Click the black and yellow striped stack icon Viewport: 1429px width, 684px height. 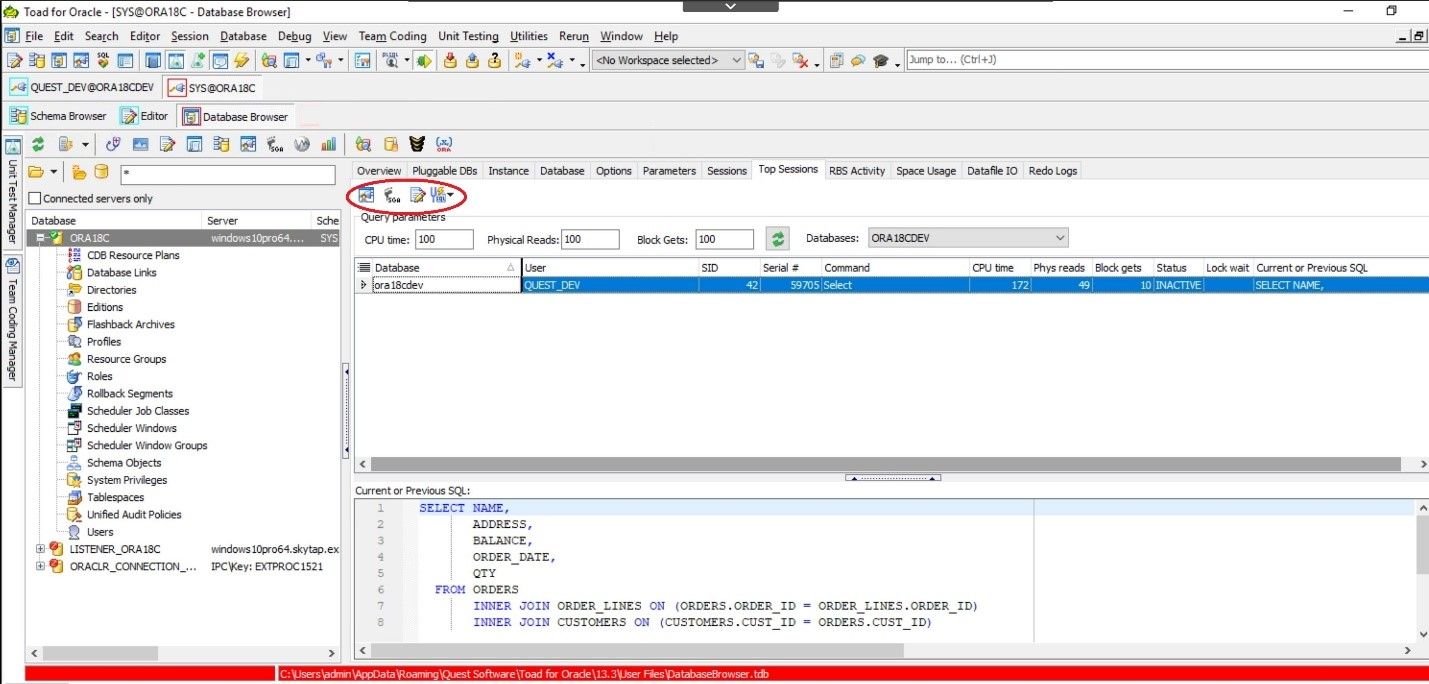click(418, 144)
